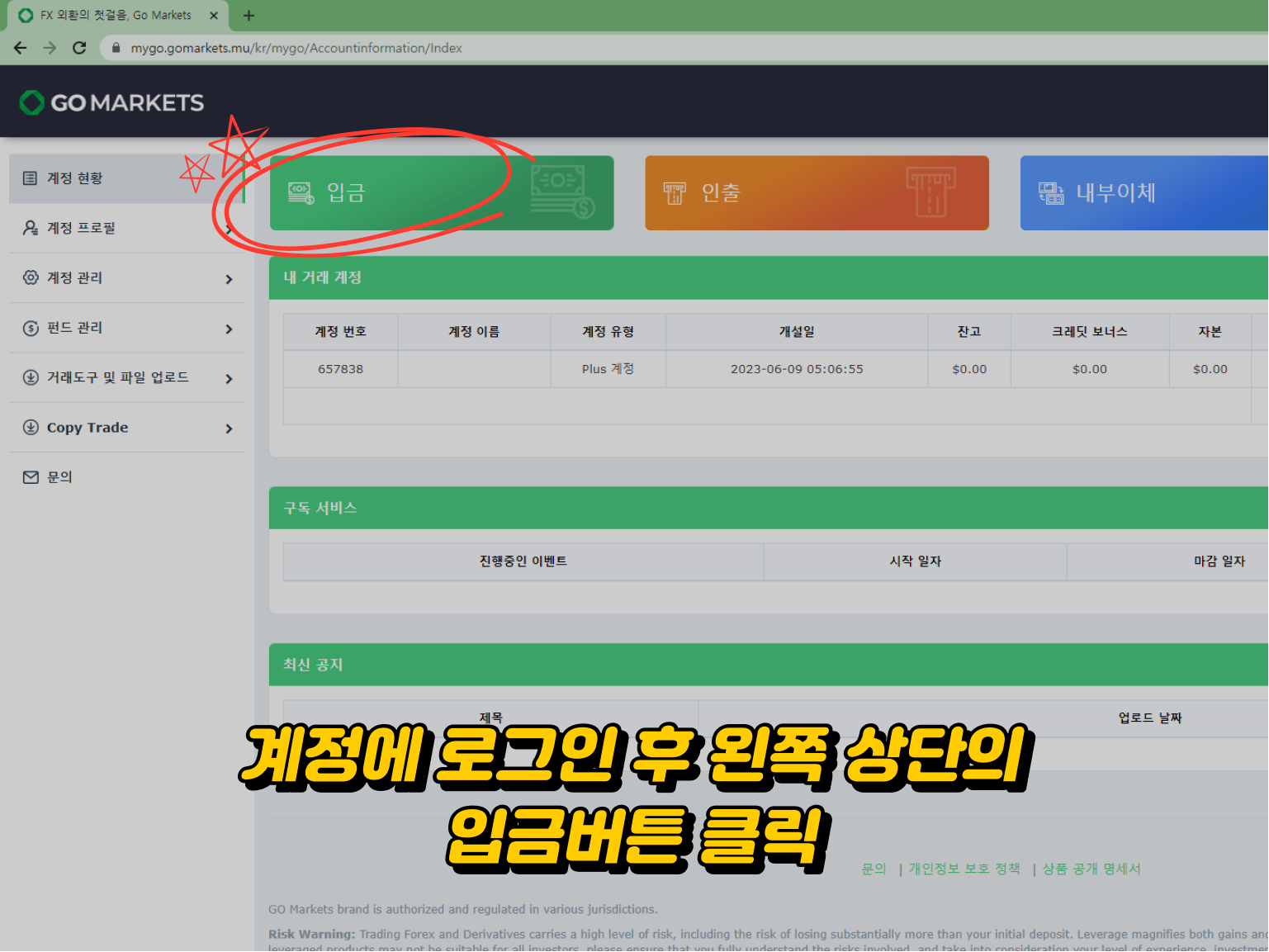This screenshot has width=1269, height=952.
Task: Click the green 입금 deposit button
Action: pyautogui.click(x=442, y=193)
